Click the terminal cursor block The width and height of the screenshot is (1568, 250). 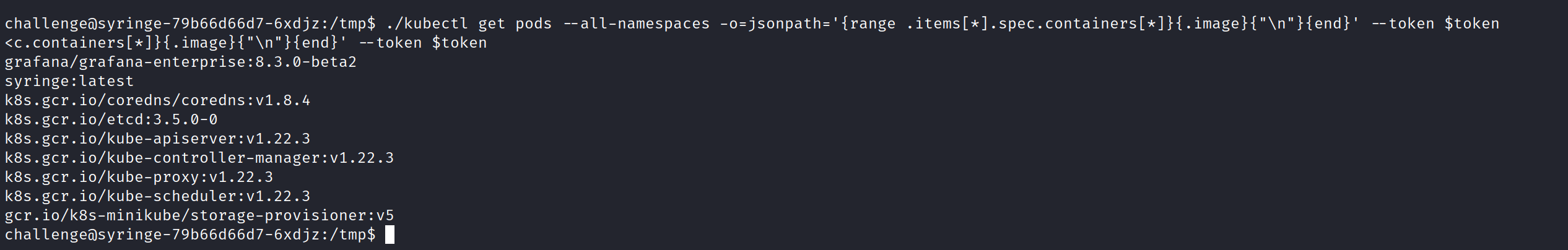(390, 235)
